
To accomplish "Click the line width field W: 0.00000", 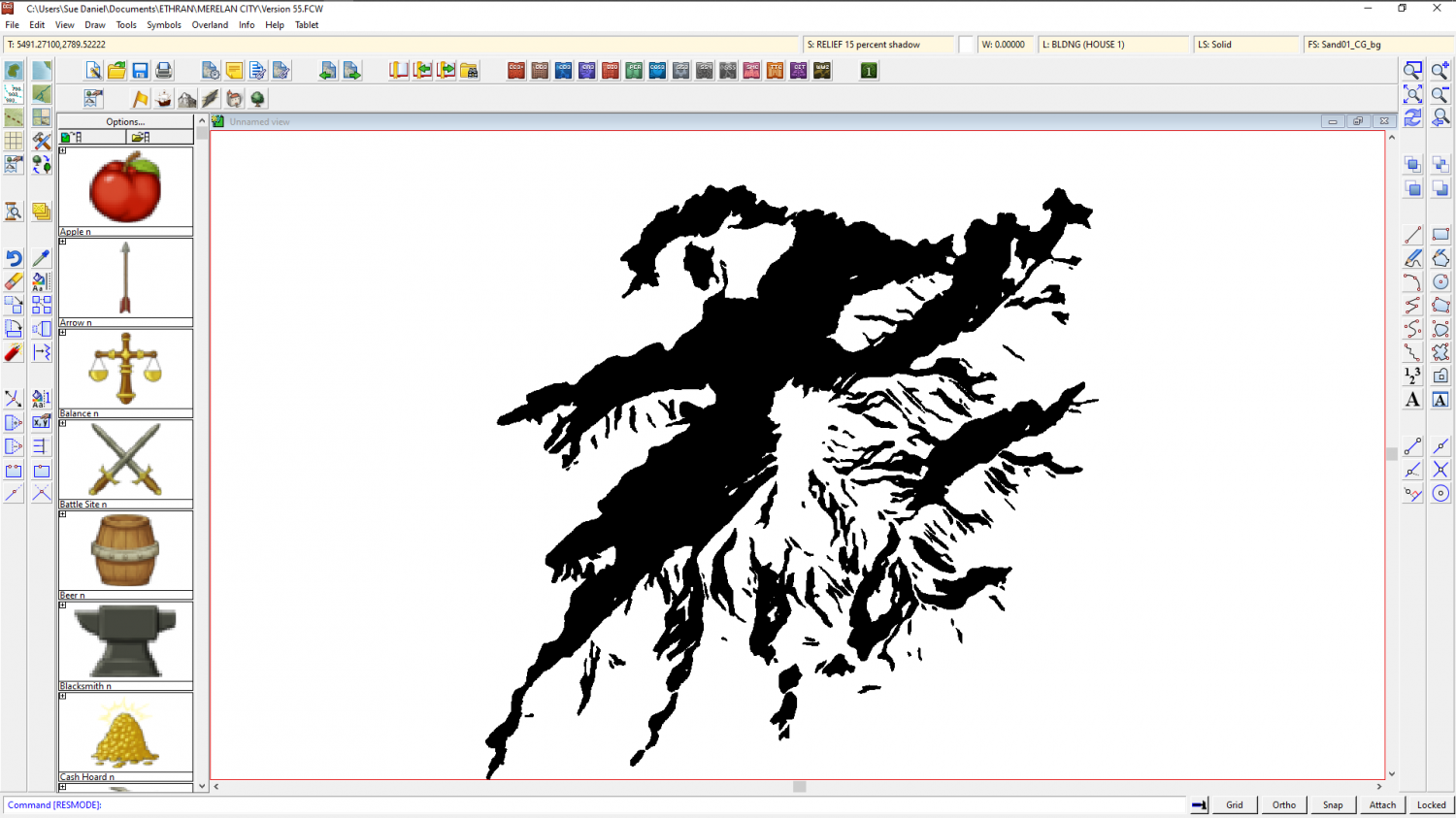I will (1004, 45).
